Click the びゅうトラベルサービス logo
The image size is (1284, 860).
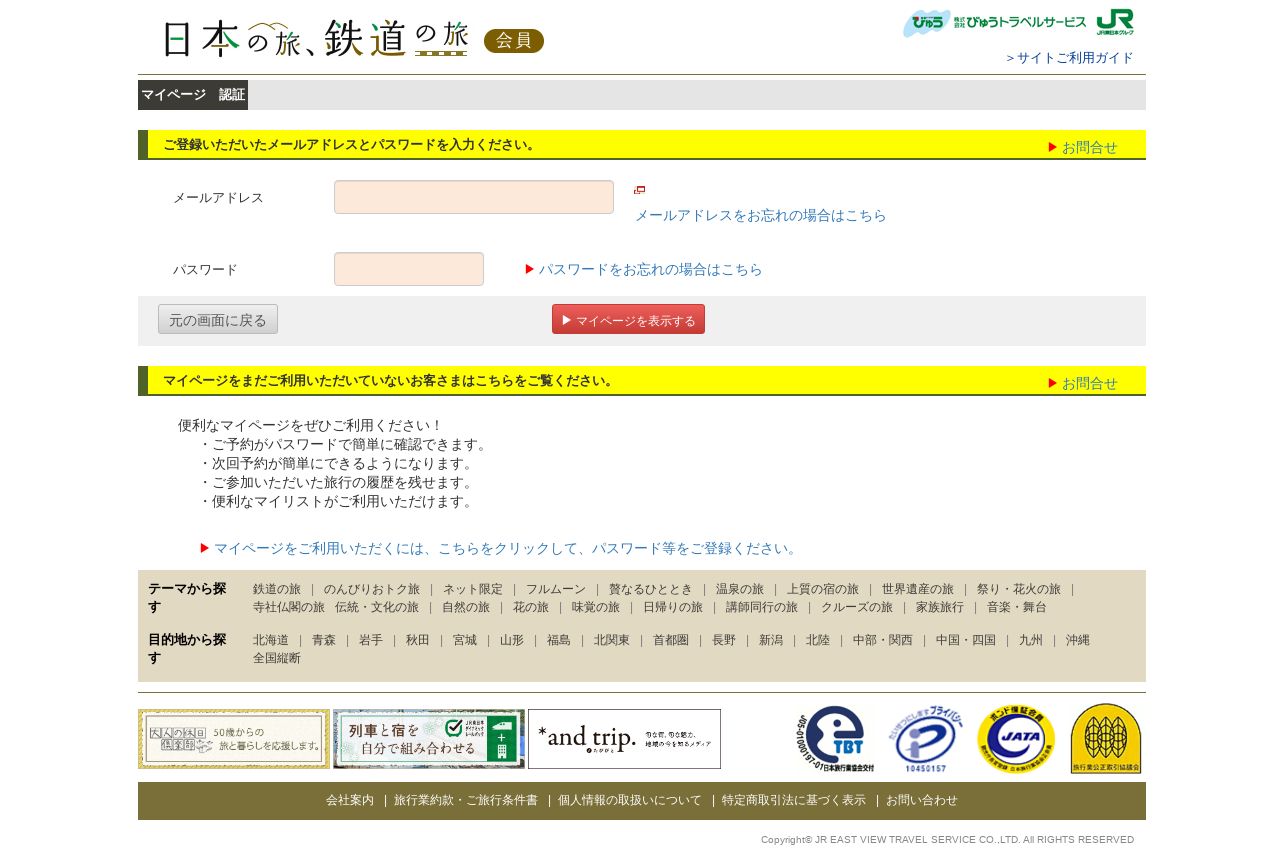995,23
